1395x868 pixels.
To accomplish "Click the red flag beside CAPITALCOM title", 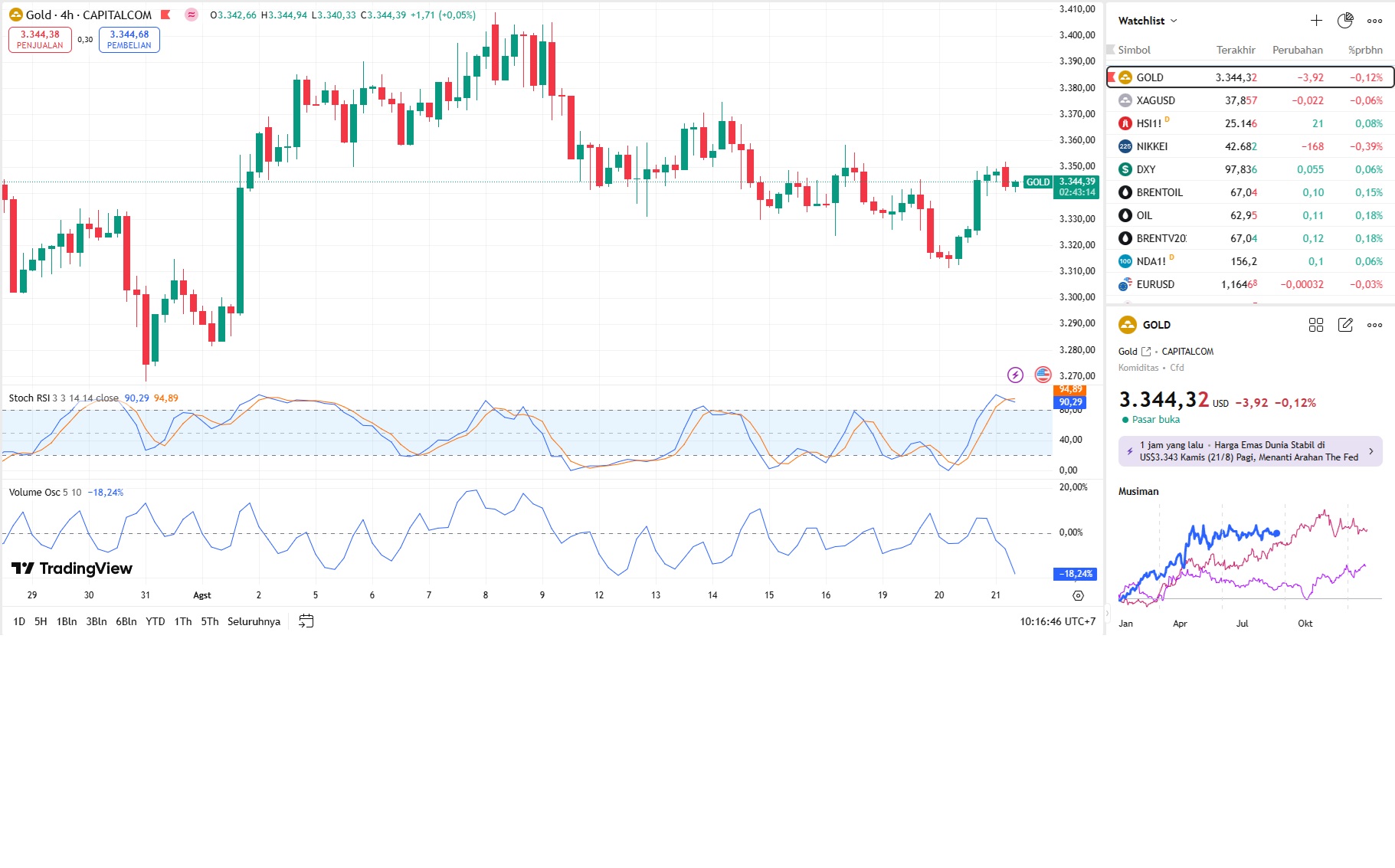I will pos(165,15).
